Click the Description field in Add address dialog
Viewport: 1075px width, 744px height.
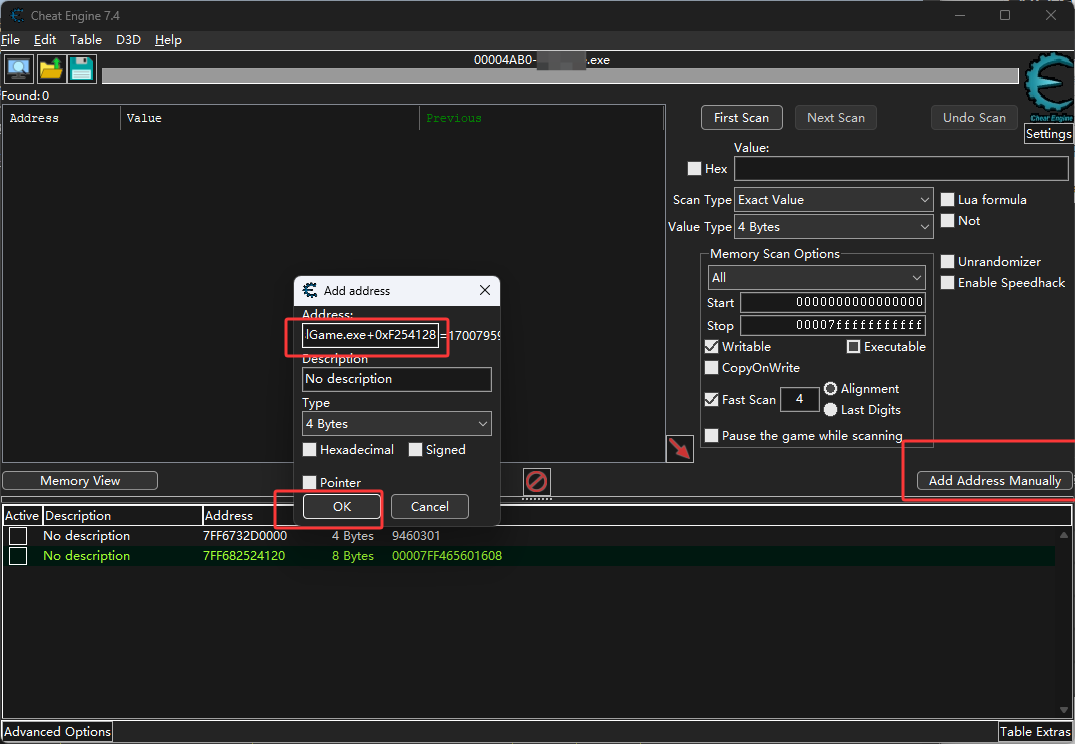pos(397,379)
